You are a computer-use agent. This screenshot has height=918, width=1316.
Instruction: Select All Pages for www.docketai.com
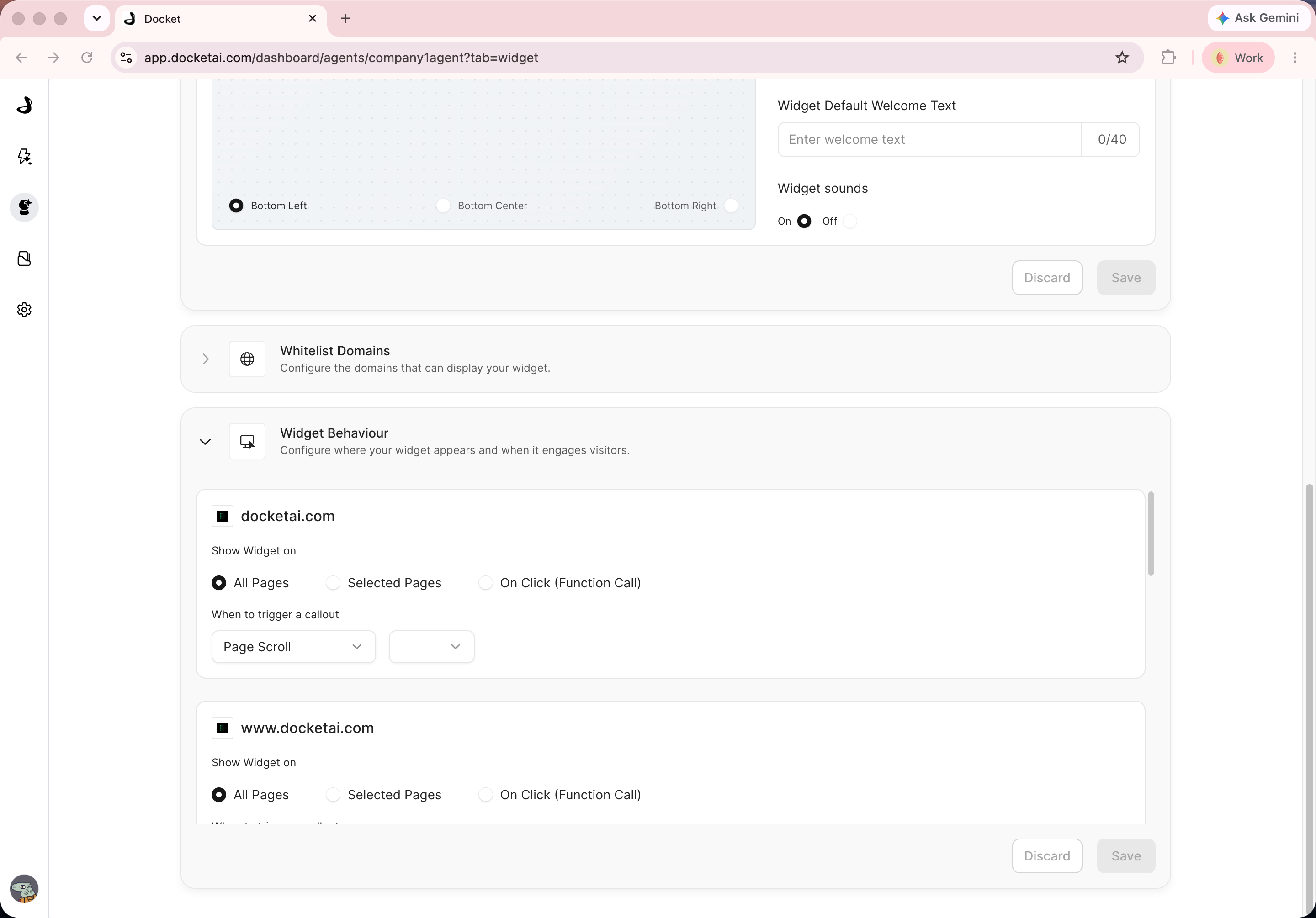pos(218,795)
